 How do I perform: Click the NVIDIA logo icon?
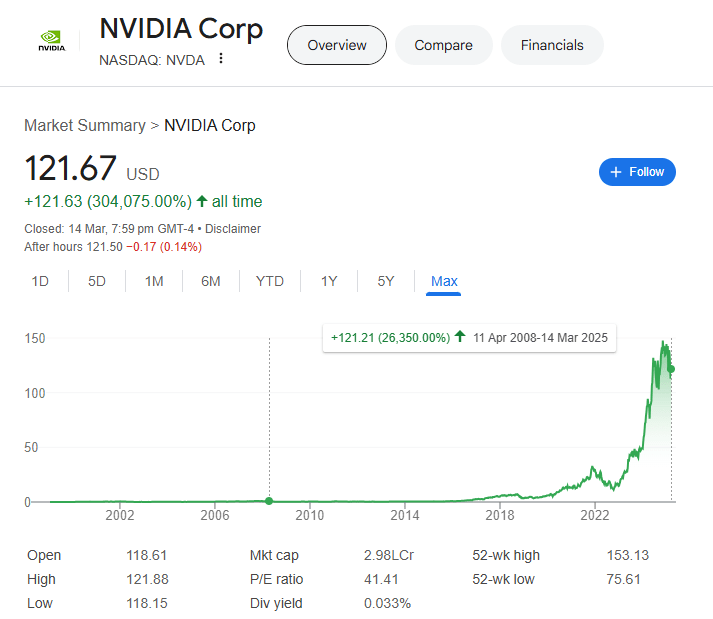[51, 42]
